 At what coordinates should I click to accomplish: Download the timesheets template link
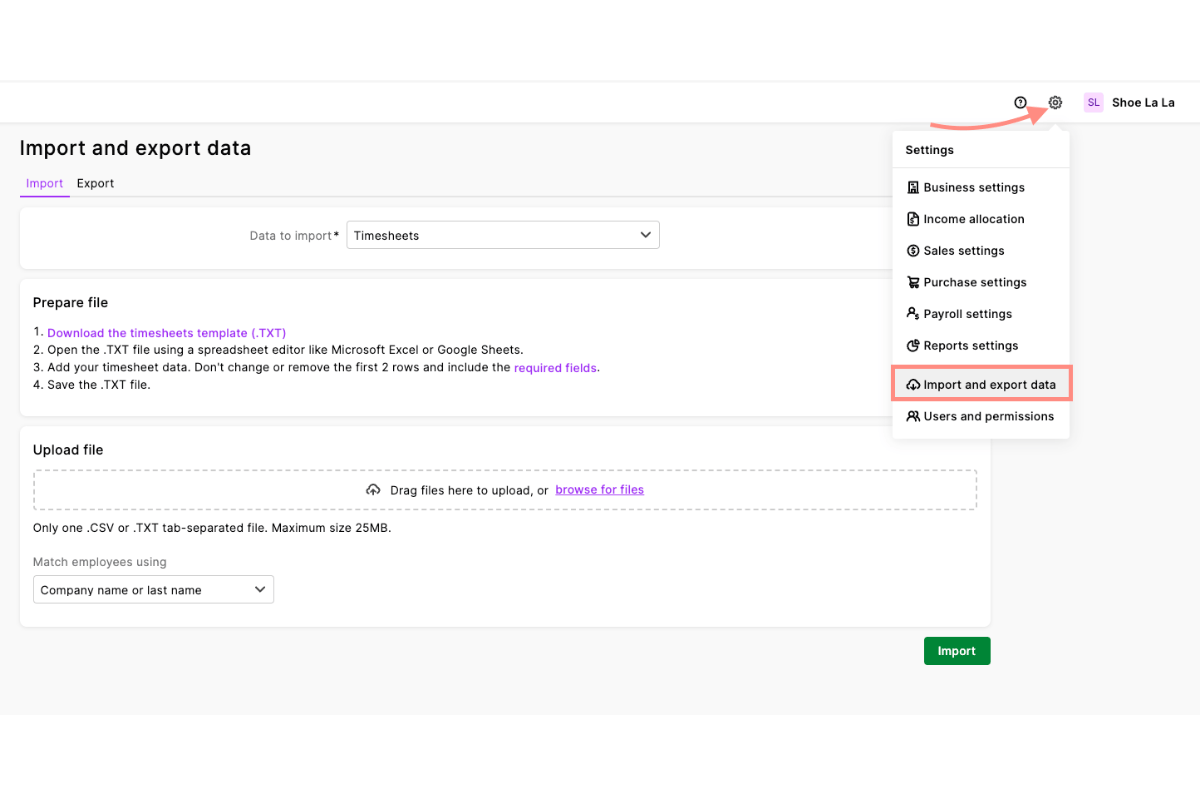tap(166, 332)
